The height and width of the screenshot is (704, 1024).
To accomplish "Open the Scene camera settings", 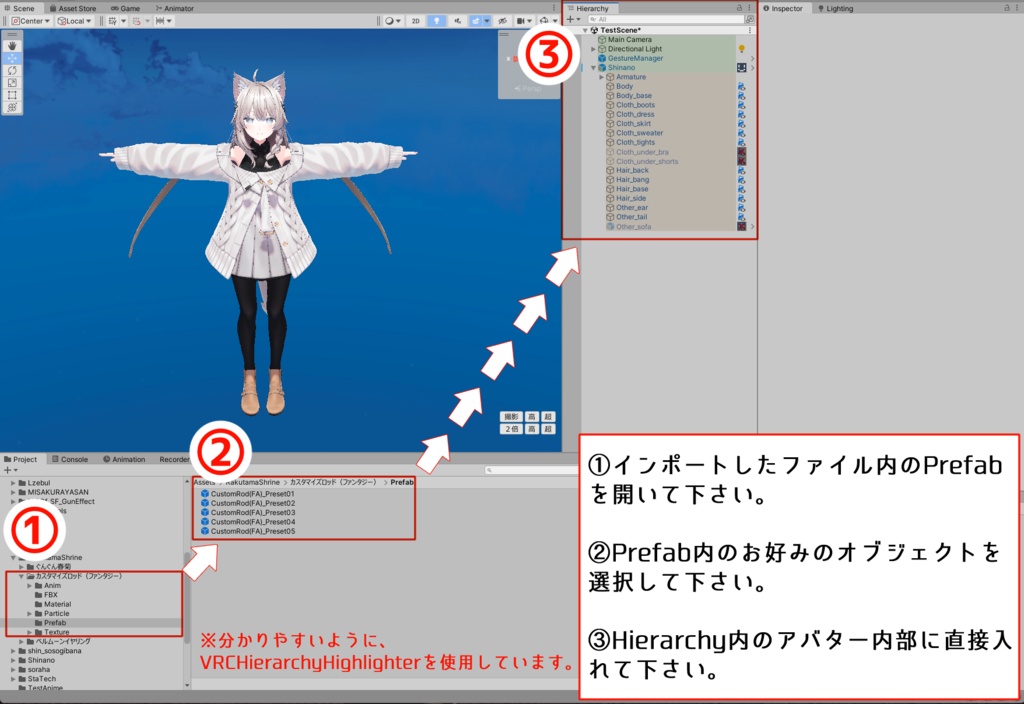I will (x=522, y=21).
